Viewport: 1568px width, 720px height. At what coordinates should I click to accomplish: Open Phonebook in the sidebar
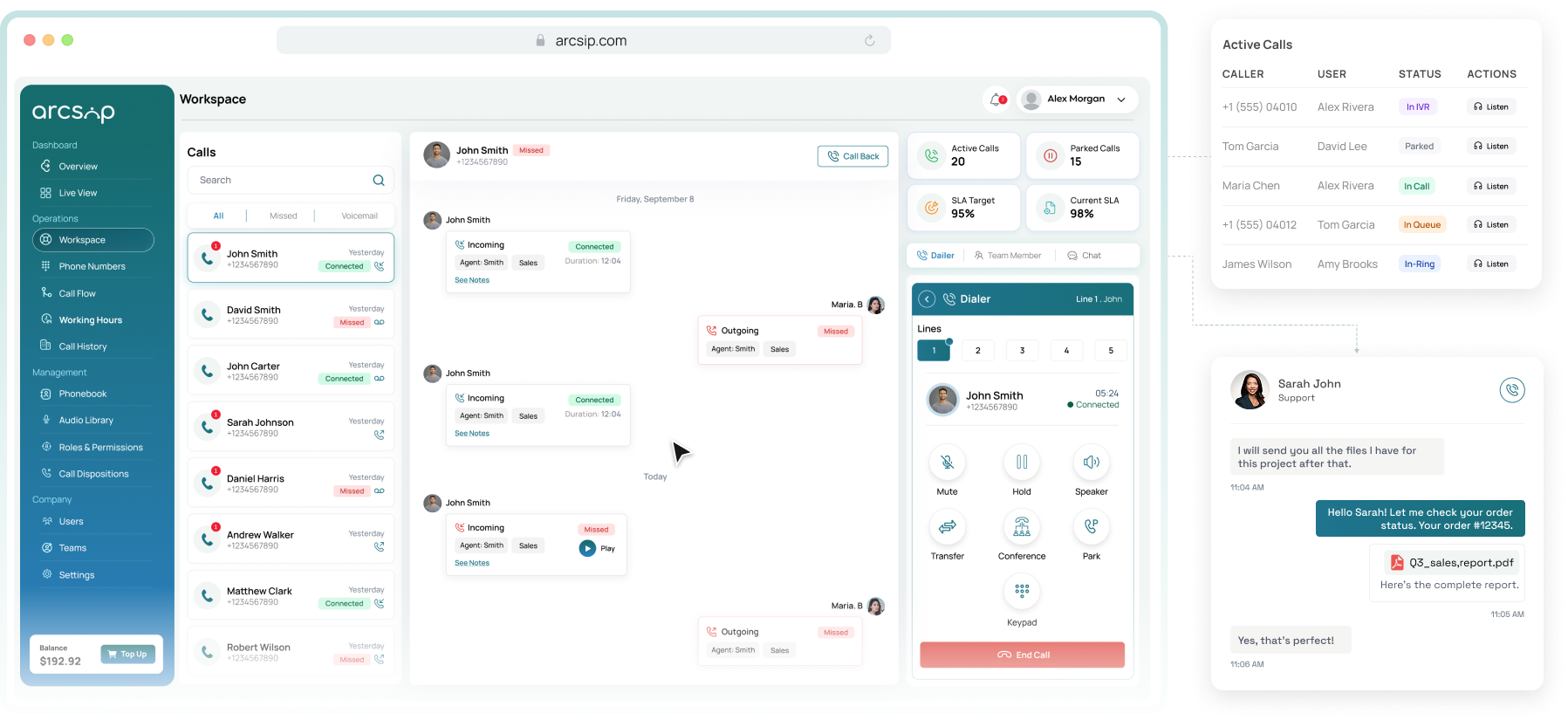click(x=82, y=394)
